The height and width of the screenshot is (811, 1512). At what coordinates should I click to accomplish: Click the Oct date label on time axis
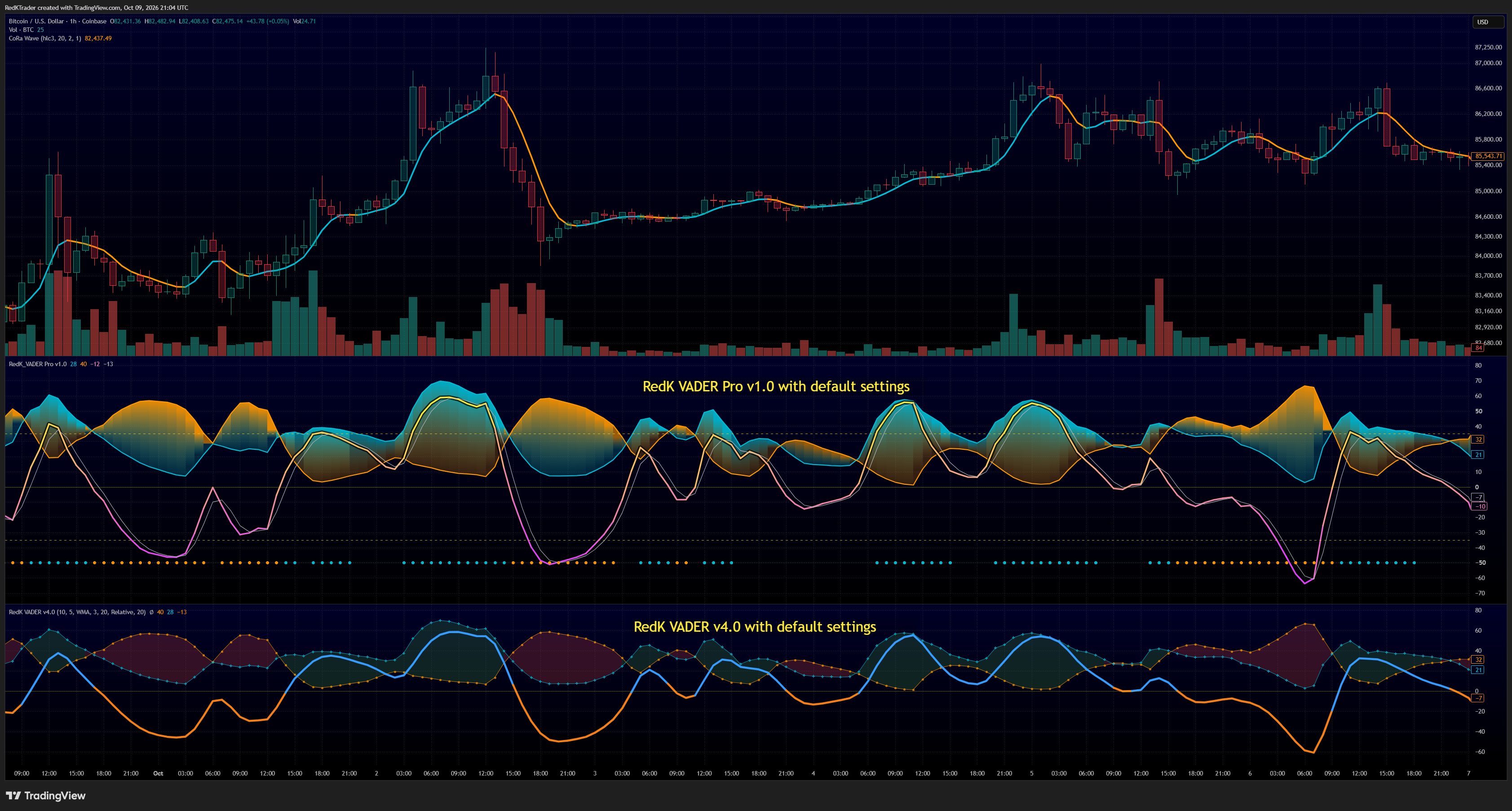158,773
